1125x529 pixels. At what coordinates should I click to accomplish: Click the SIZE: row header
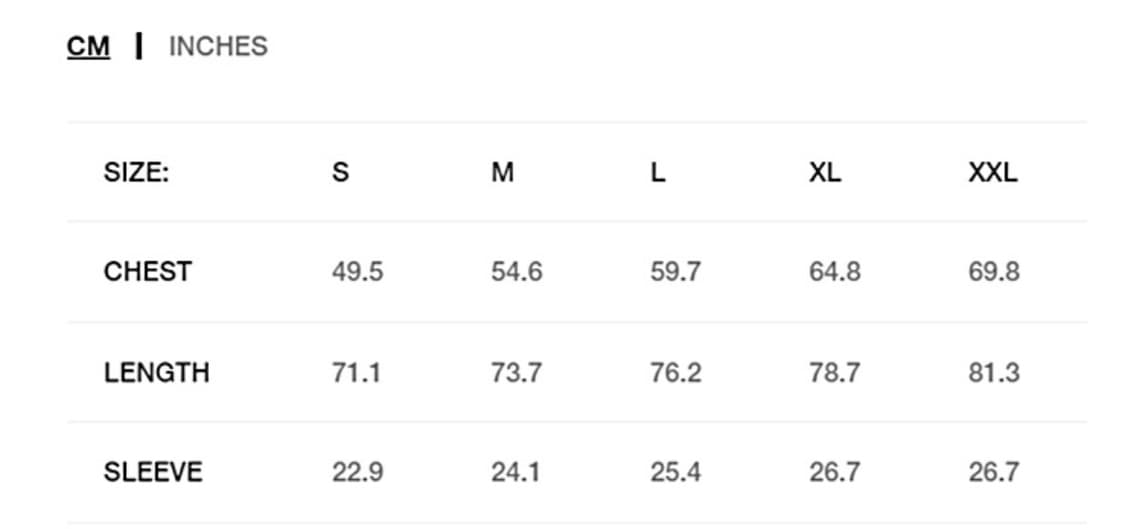click(x=136, y=172)
